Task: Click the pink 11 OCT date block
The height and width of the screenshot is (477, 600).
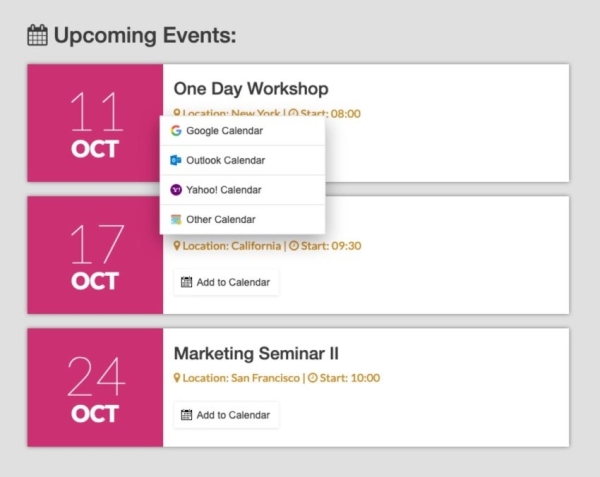Action: pyautogui.click(x=95, y=123)
